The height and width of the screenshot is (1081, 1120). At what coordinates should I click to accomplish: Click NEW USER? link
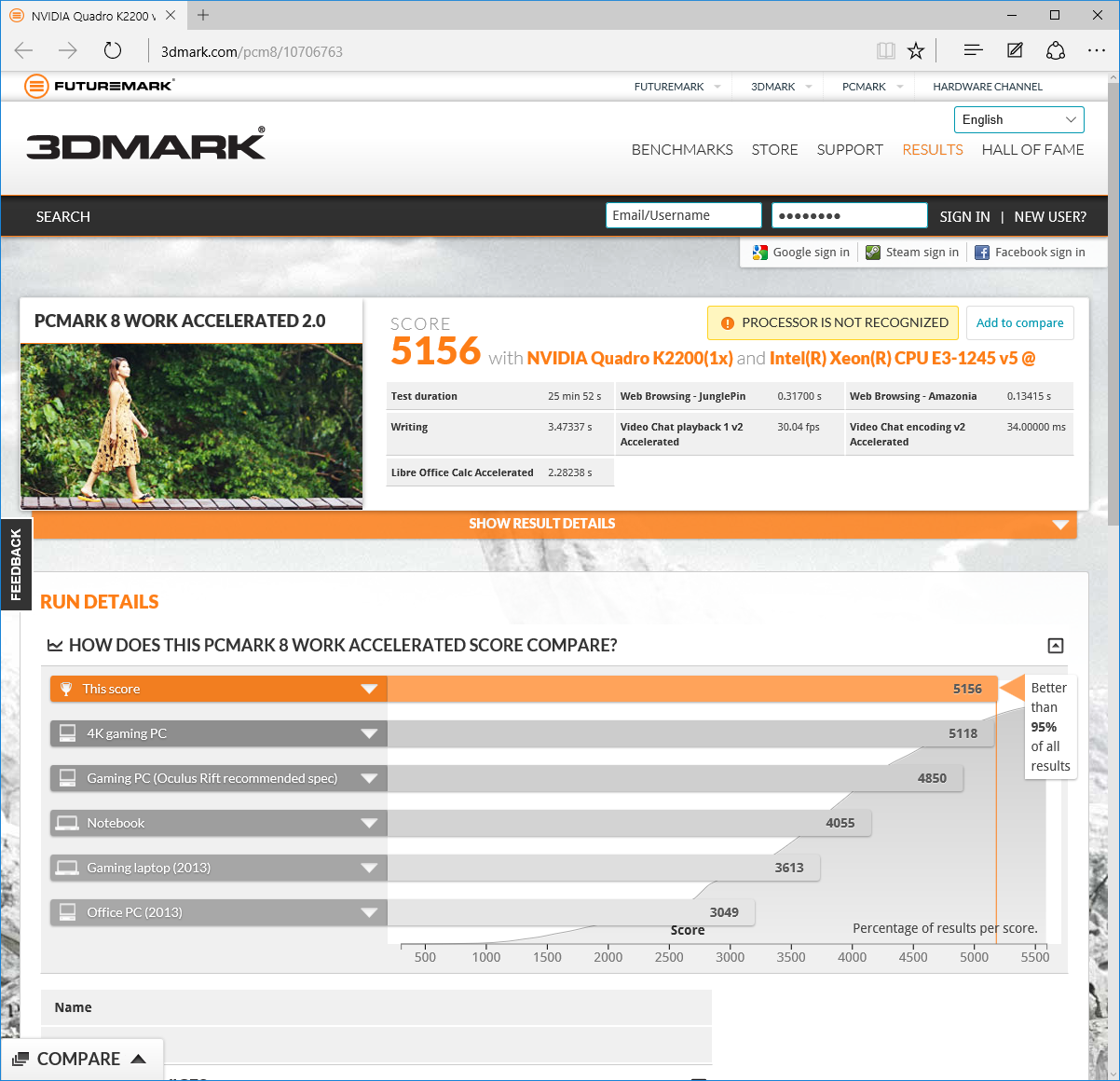[1050, 216]
